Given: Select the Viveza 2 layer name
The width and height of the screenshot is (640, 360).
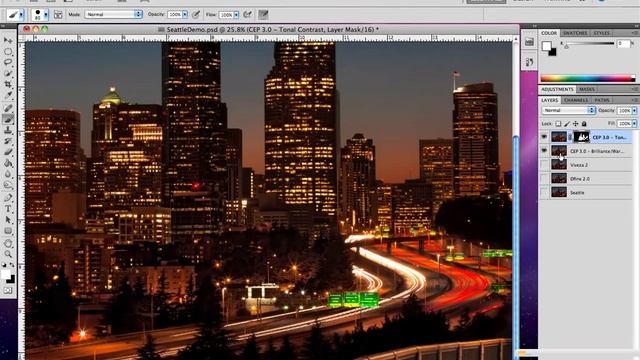Looking at the screenshot, I should [x=579, y=165].
